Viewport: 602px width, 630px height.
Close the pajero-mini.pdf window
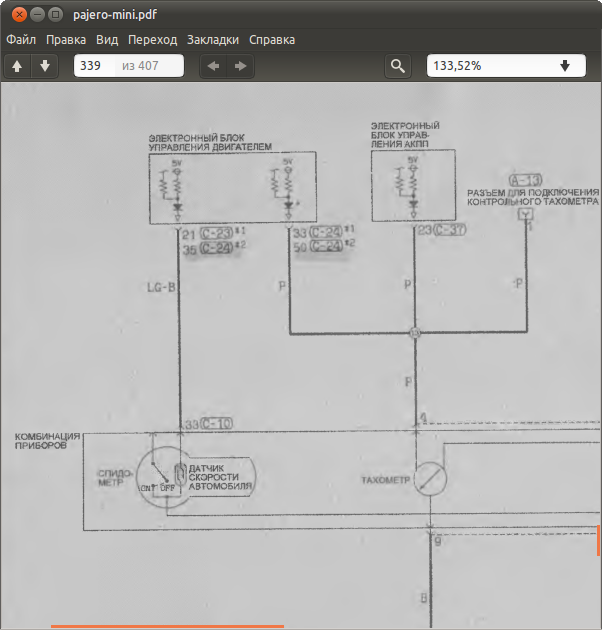tap(18, 15)
